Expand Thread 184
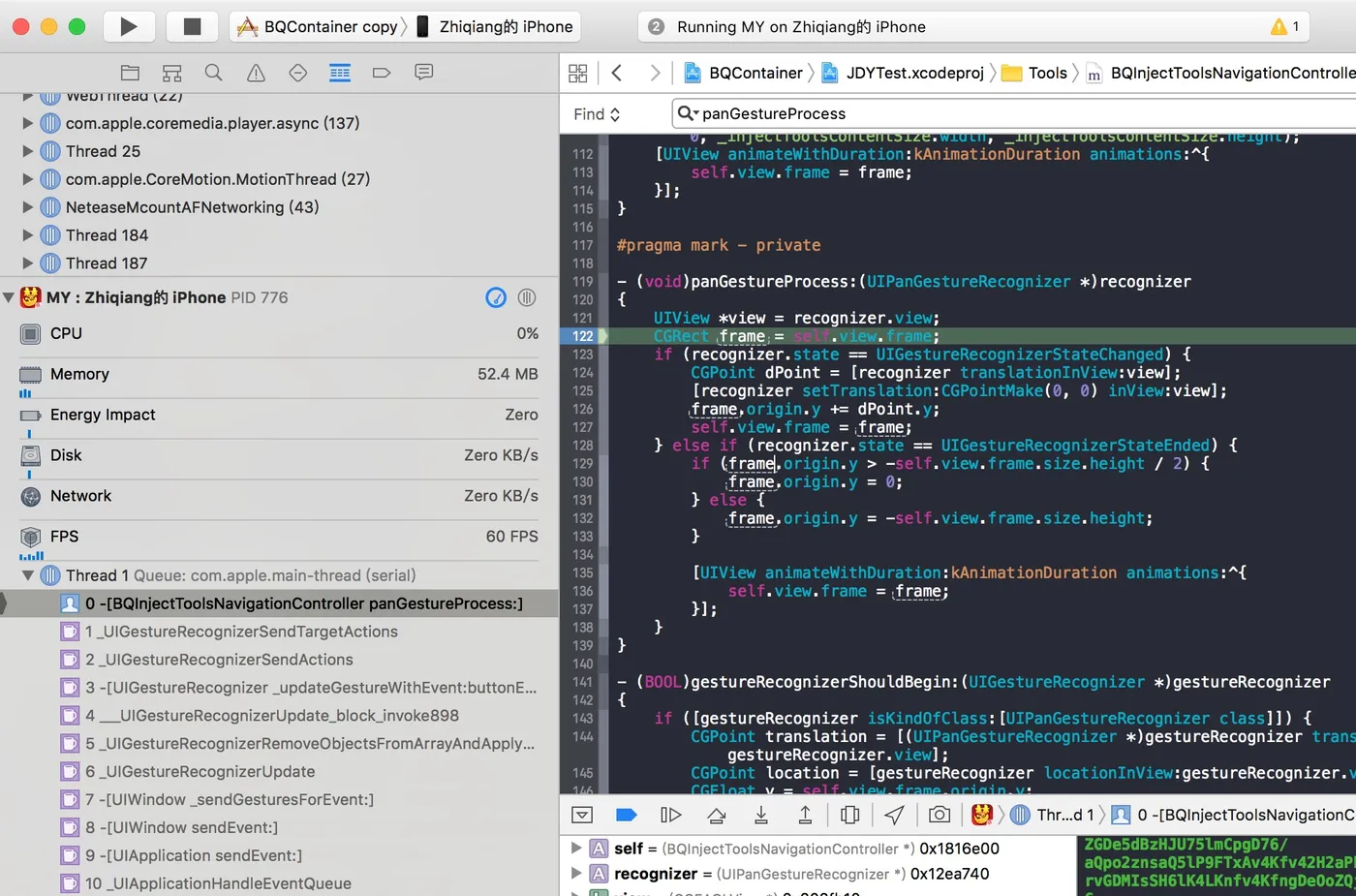The image size is (1356, 896). click(x=27, y=235)
